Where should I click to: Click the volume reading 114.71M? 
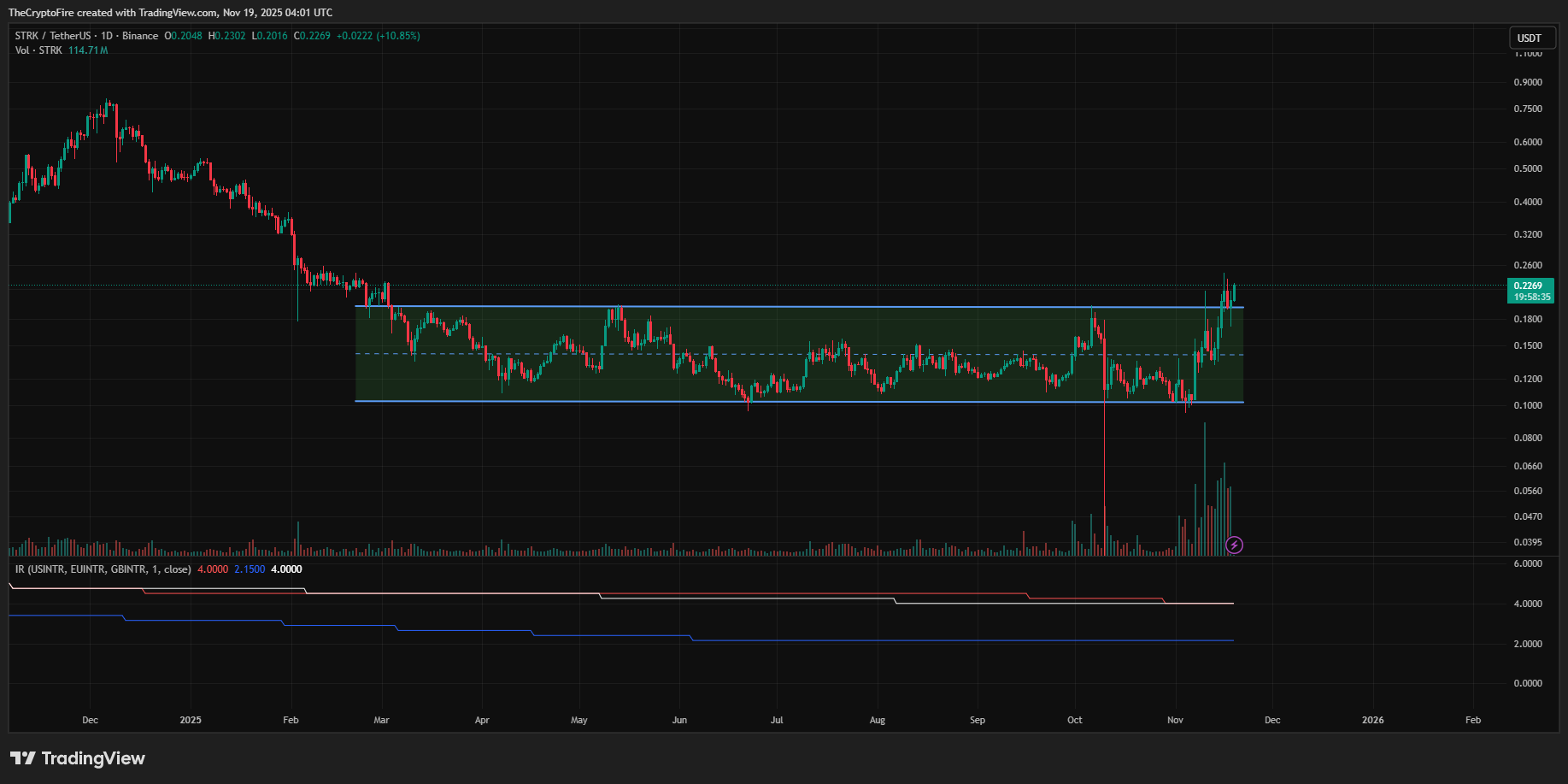(88, 50)
